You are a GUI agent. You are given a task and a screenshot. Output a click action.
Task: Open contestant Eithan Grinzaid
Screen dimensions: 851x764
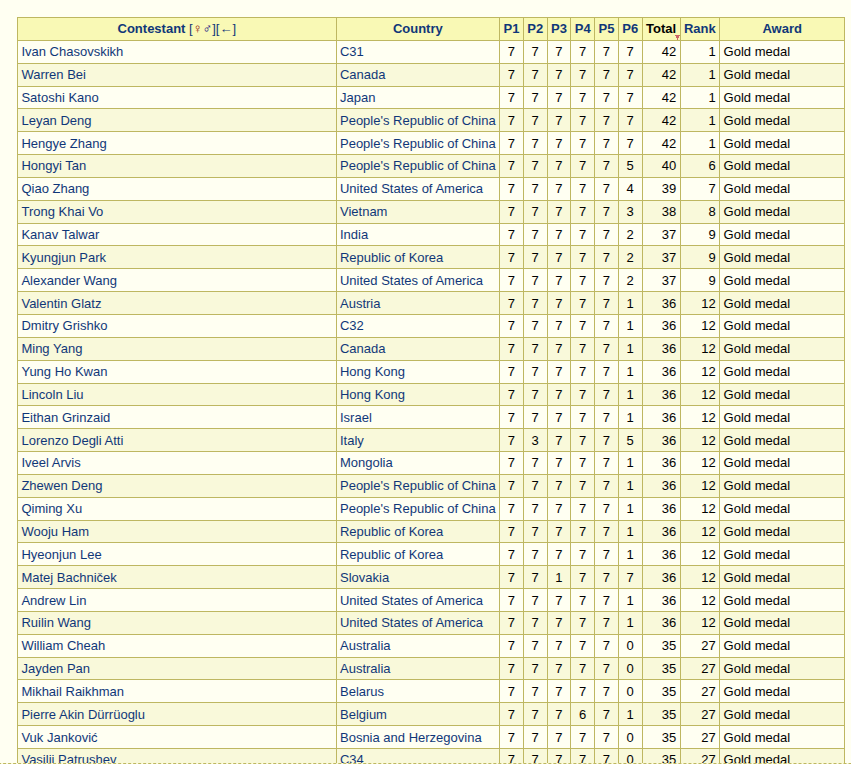tap(66, 418)
